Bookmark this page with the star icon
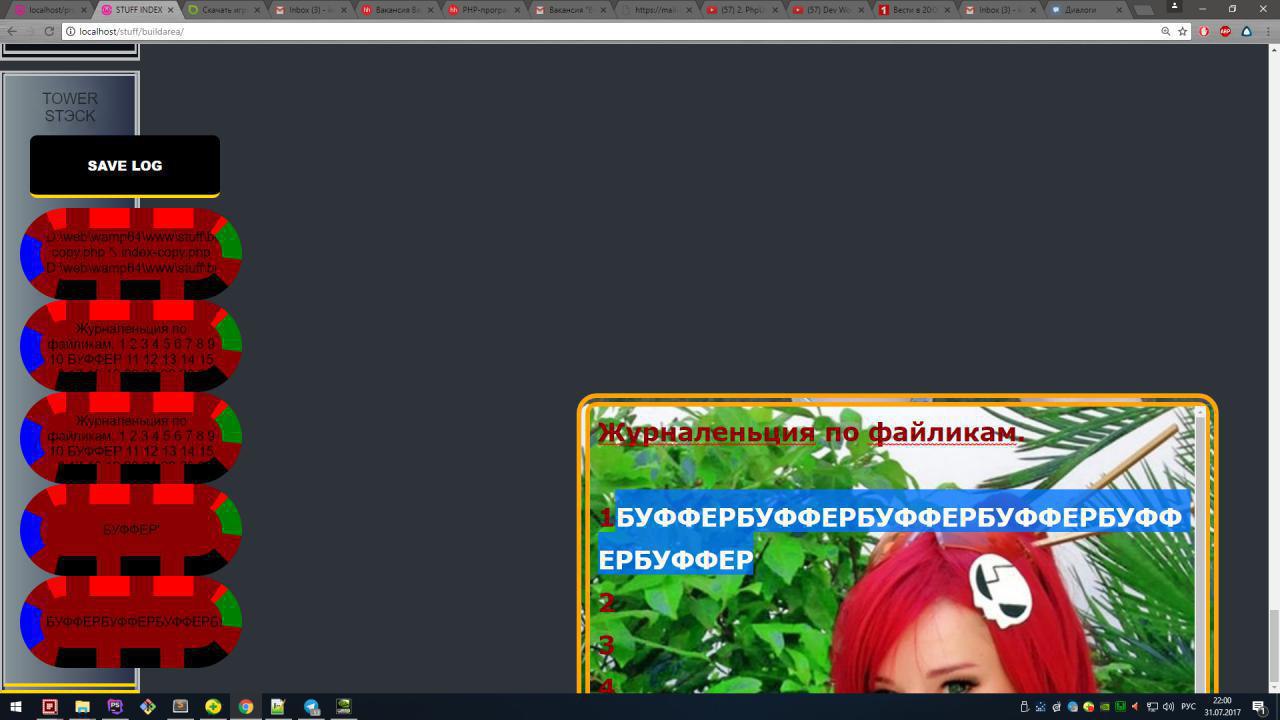1280x720 pixels. click(x=1182, y=31)
